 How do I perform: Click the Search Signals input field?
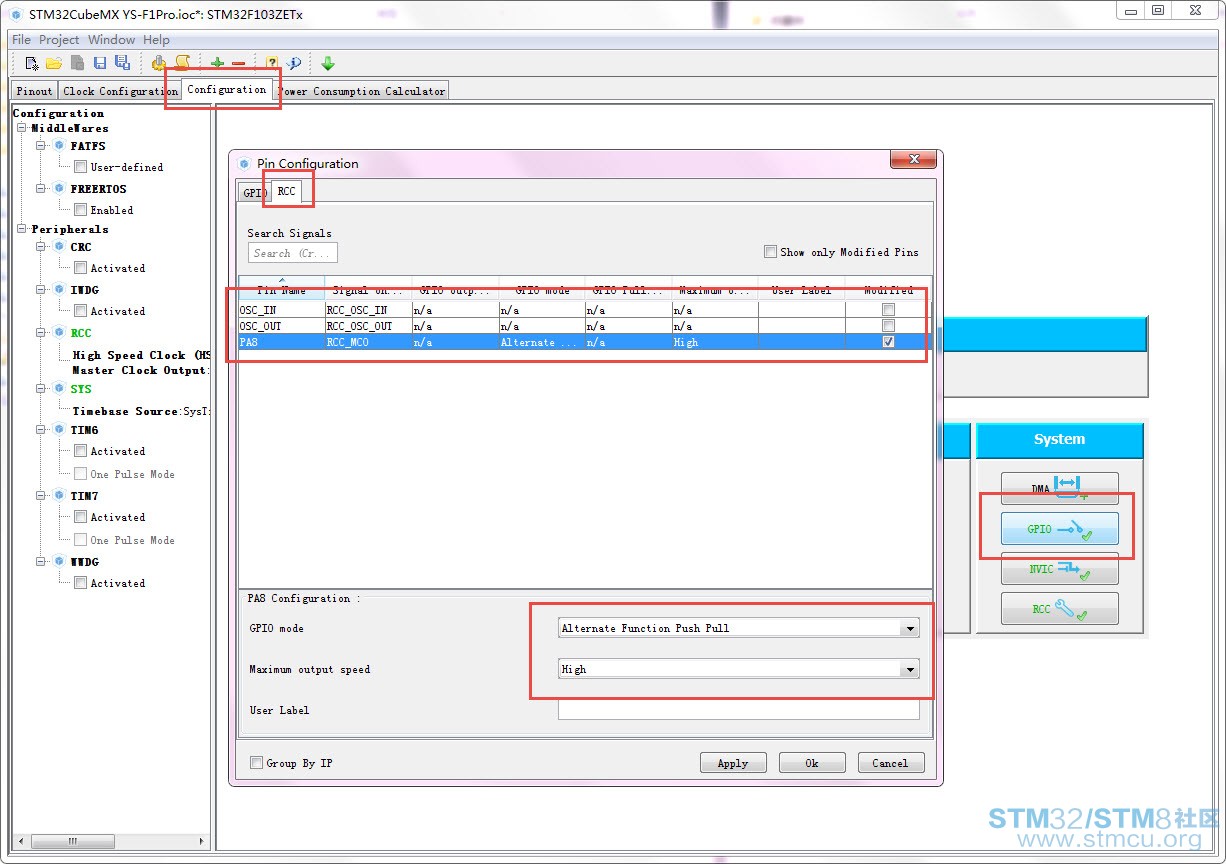pyautogui.click(x=293, y=253)
